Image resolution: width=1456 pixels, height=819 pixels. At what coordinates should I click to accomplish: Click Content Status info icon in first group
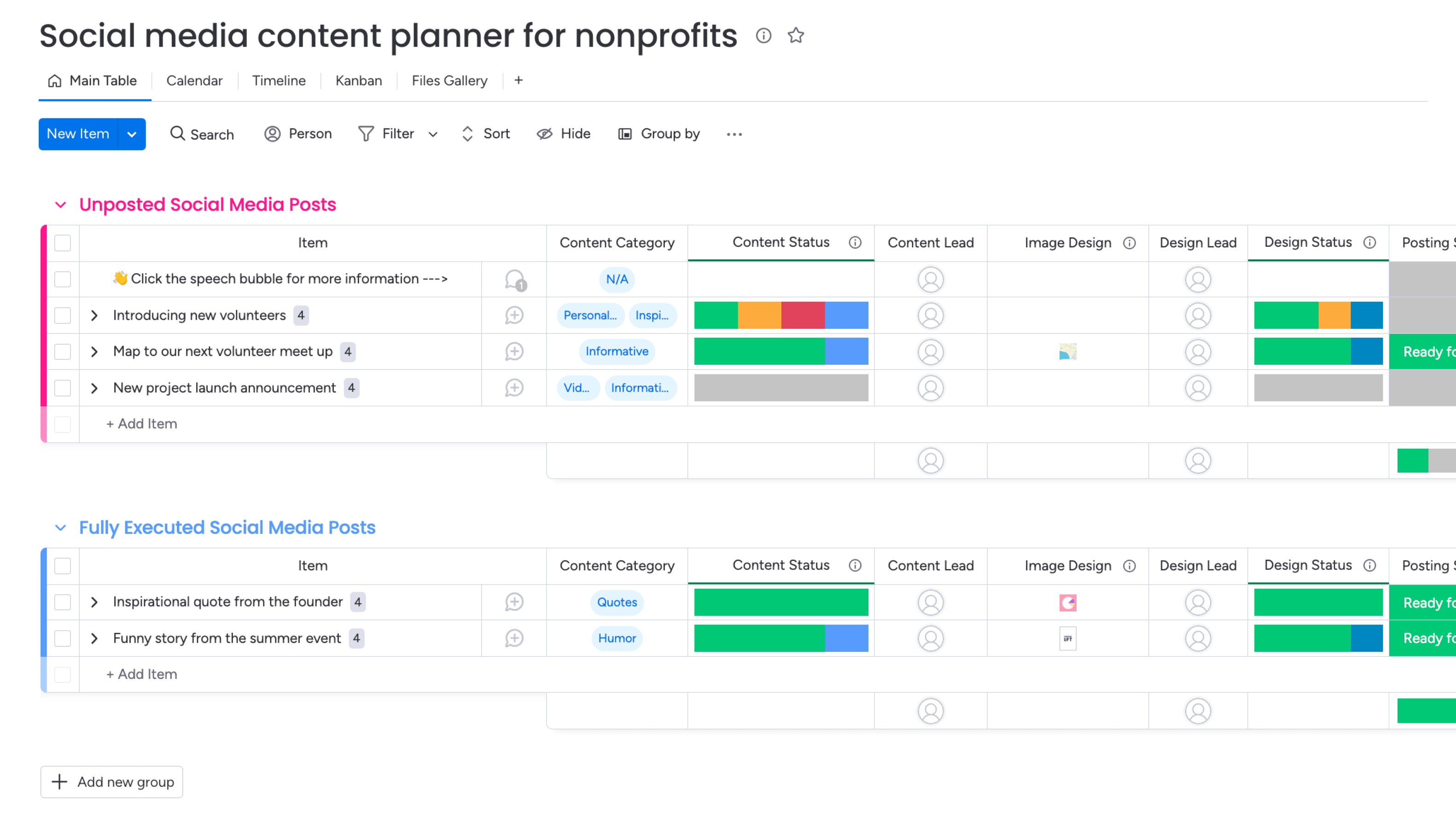click(x=855, y=243)
